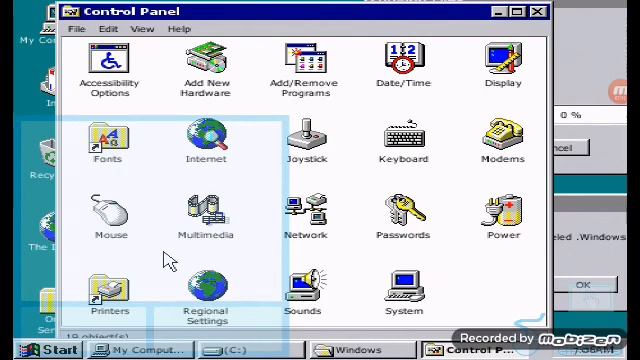Minimize the Control Panel window
The image size is (640, 360).
click(x=498, y=11)
